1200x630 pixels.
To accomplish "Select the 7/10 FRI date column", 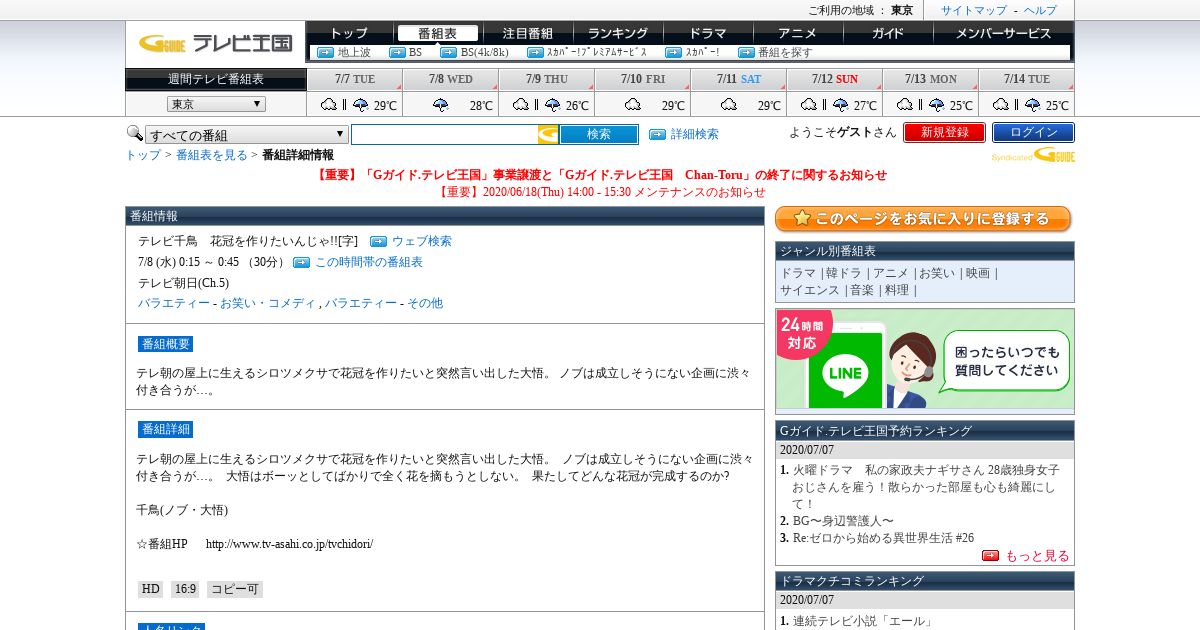I will click(x=643, y=79).
